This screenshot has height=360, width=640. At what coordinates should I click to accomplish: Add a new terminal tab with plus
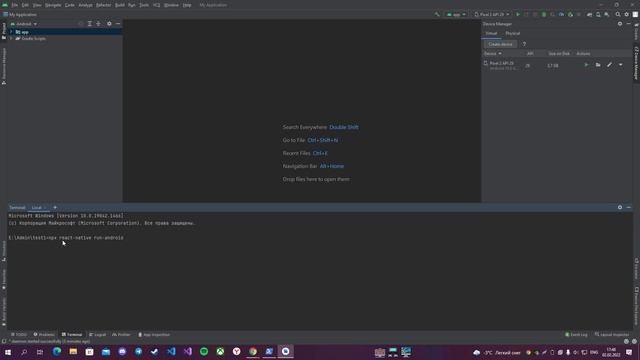[55, 208]
